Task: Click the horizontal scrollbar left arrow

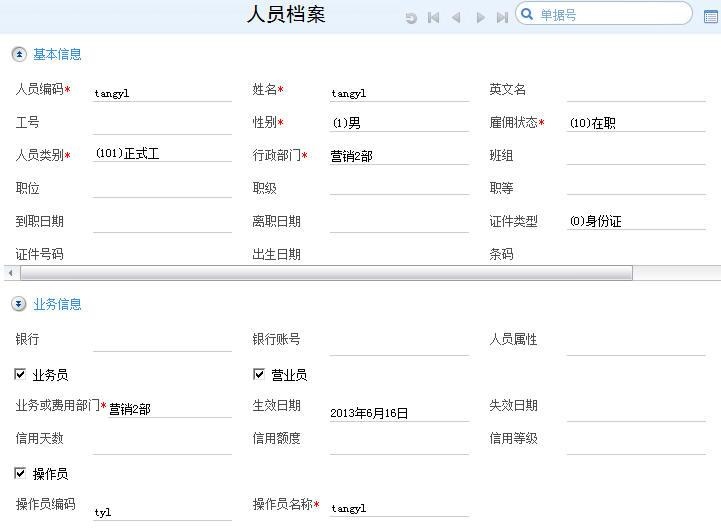Action: pos(11,273)
